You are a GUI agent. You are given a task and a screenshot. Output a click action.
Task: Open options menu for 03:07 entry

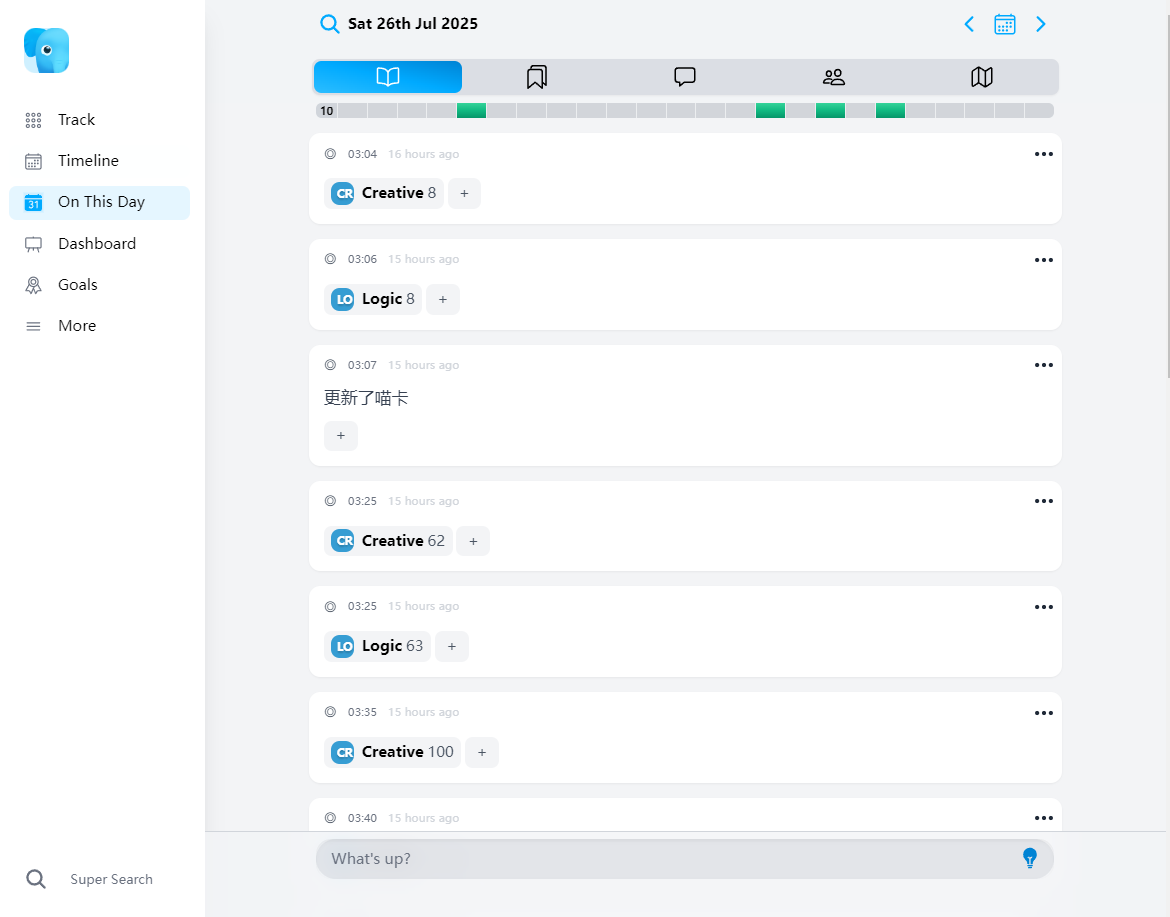[x=1043, y=366]
